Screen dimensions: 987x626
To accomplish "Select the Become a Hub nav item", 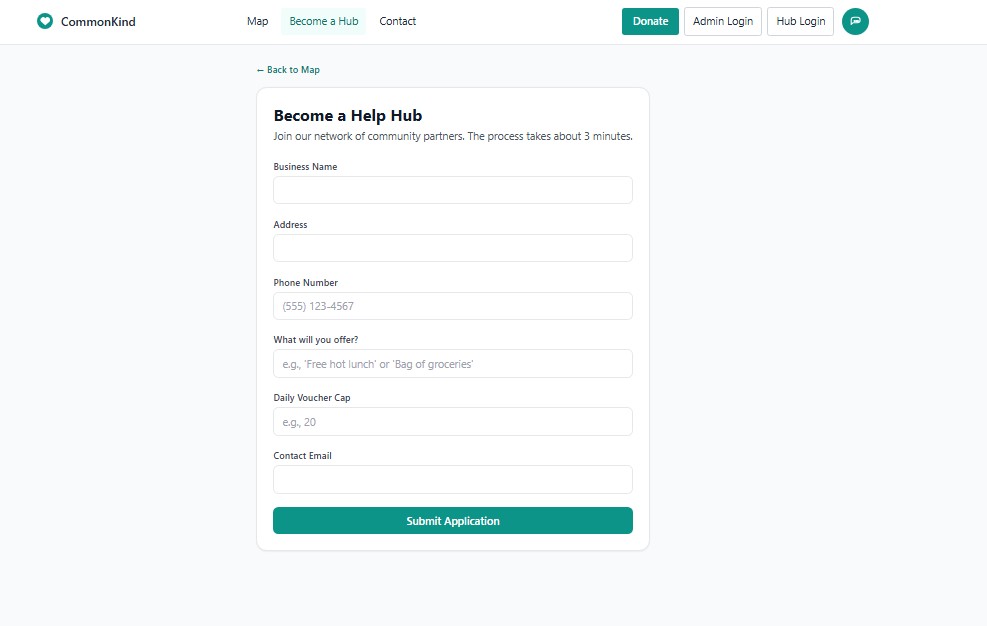I will click(324, 21).
